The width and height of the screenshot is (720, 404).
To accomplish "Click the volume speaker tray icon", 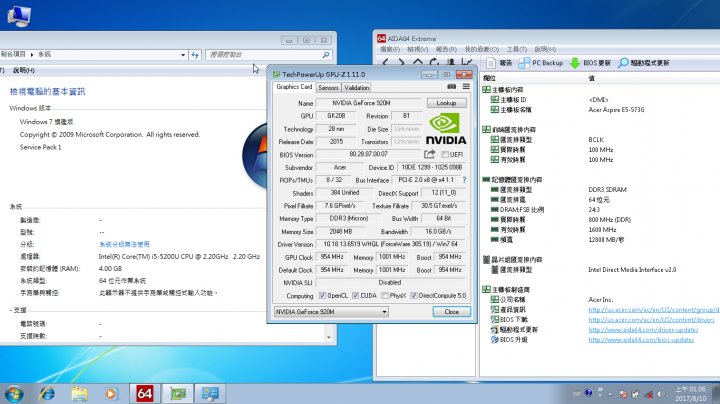I will 661,394.
